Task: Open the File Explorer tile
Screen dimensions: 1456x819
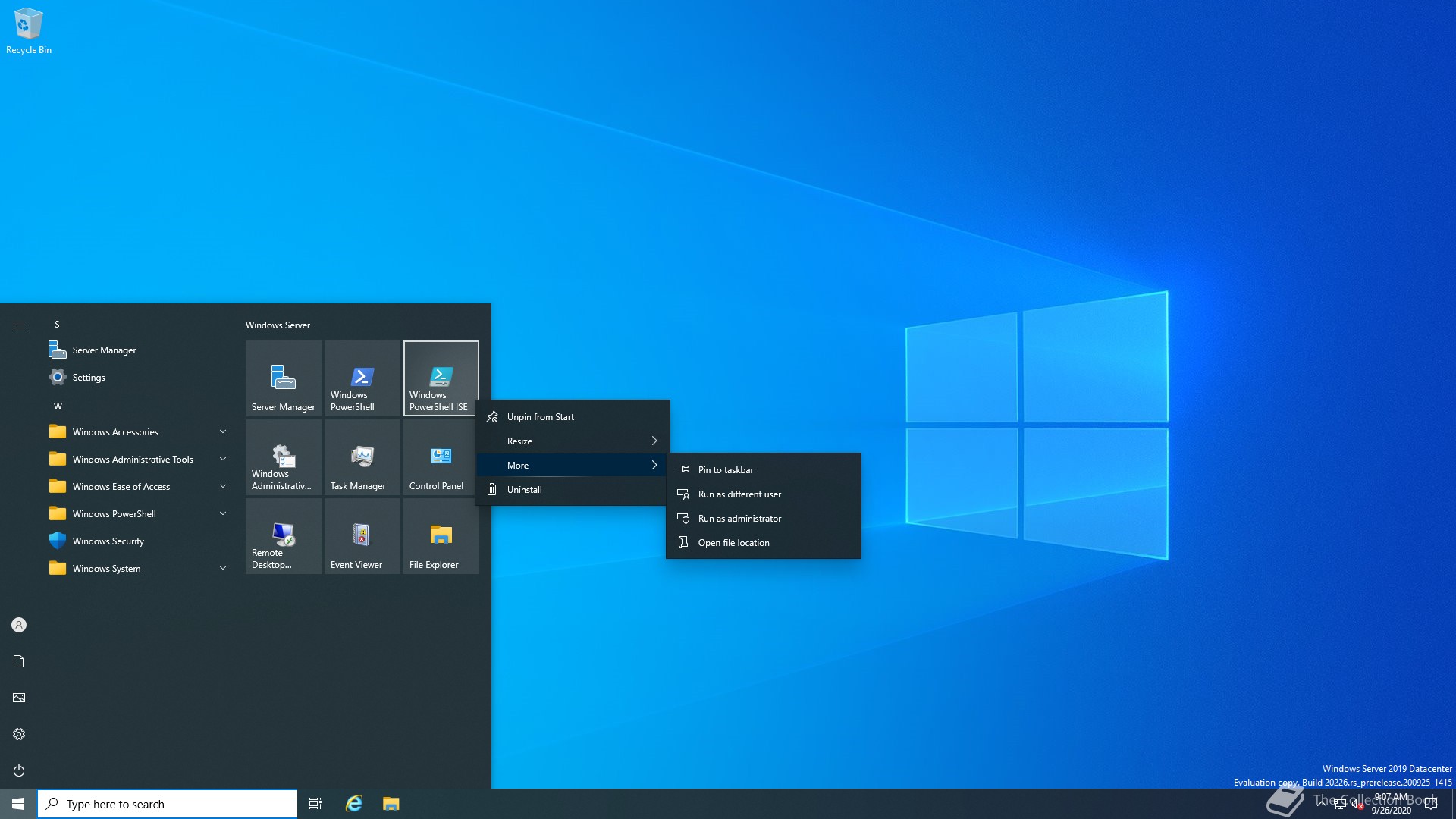Action: [441, 536]
